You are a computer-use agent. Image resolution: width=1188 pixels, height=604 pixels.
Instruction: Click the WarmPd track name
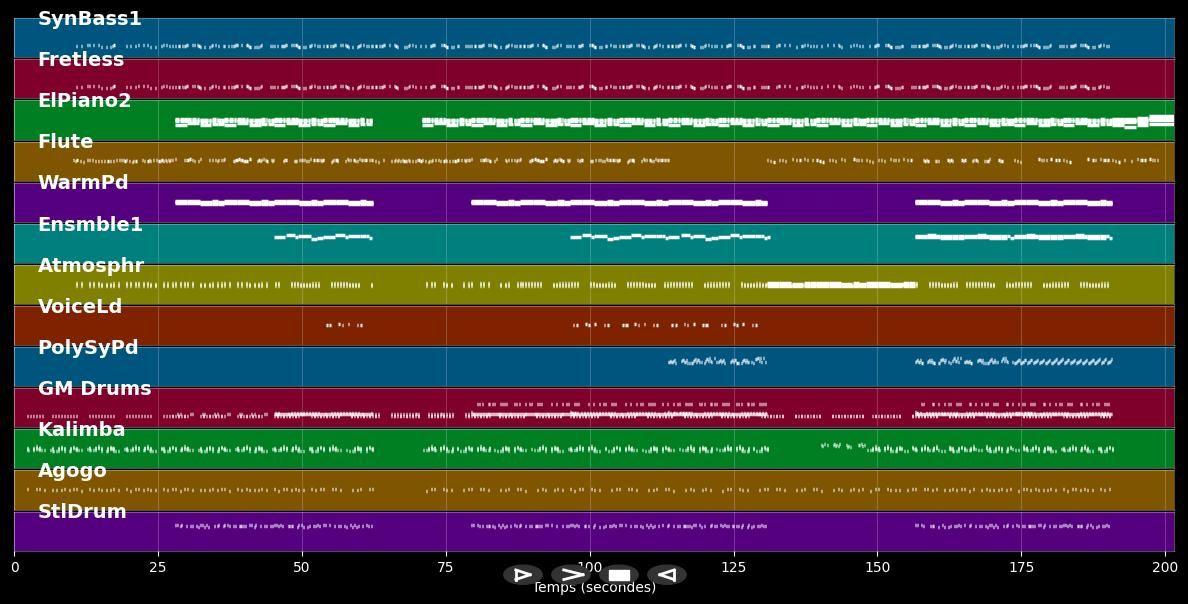83,183
